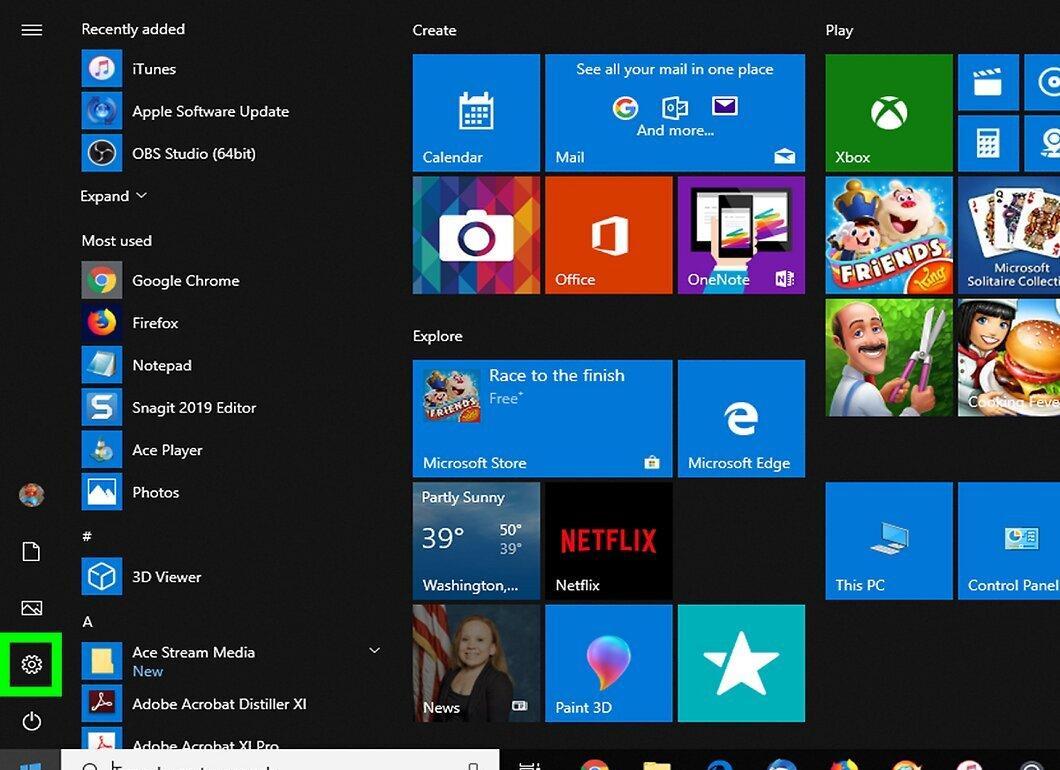1060x770 pixels.
Task: Open the teal star tile
Action: click(741, 663)
